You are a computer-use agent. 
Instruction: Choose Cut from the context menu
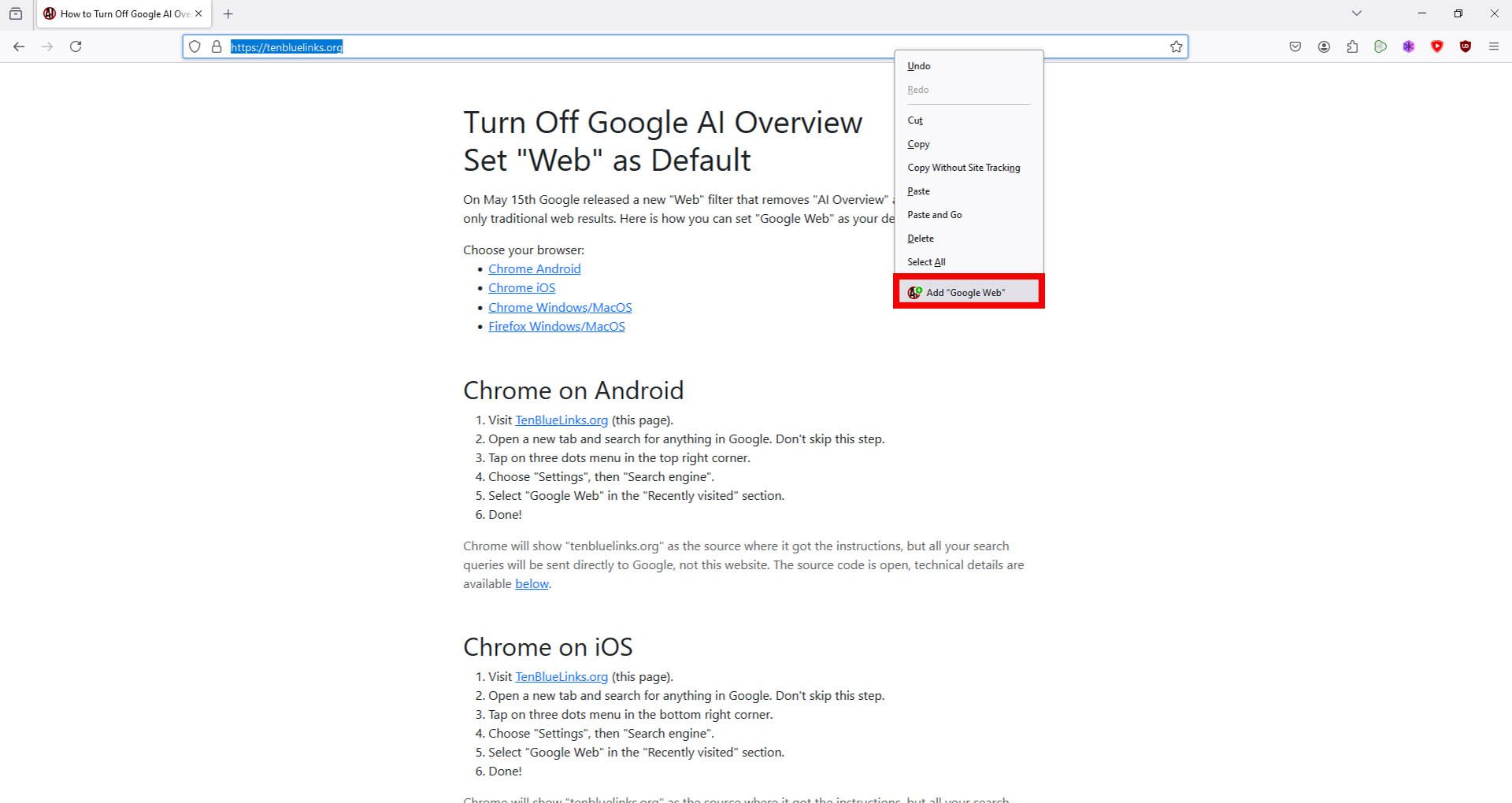click(969, 120)
